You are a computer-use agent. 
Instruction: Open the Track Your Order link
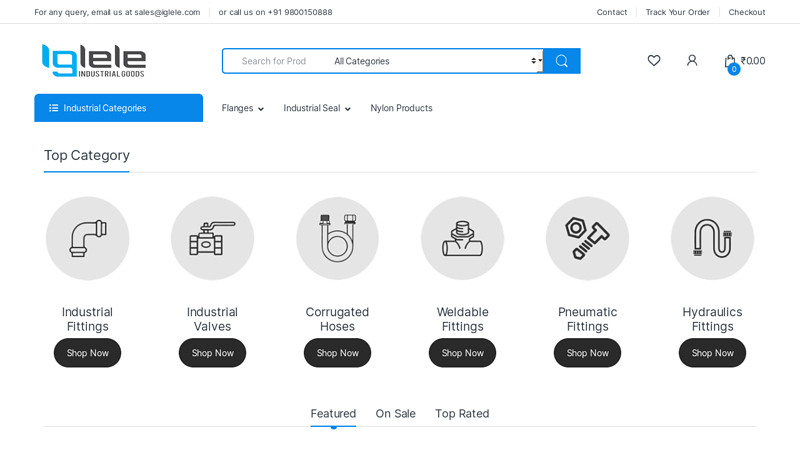pos(678,12)
